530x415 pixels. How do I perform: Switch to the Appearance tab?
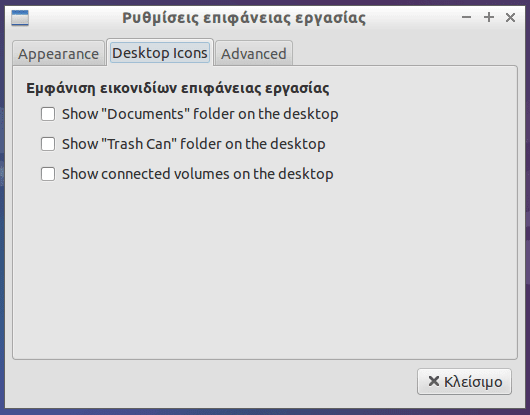pos(58,54)
